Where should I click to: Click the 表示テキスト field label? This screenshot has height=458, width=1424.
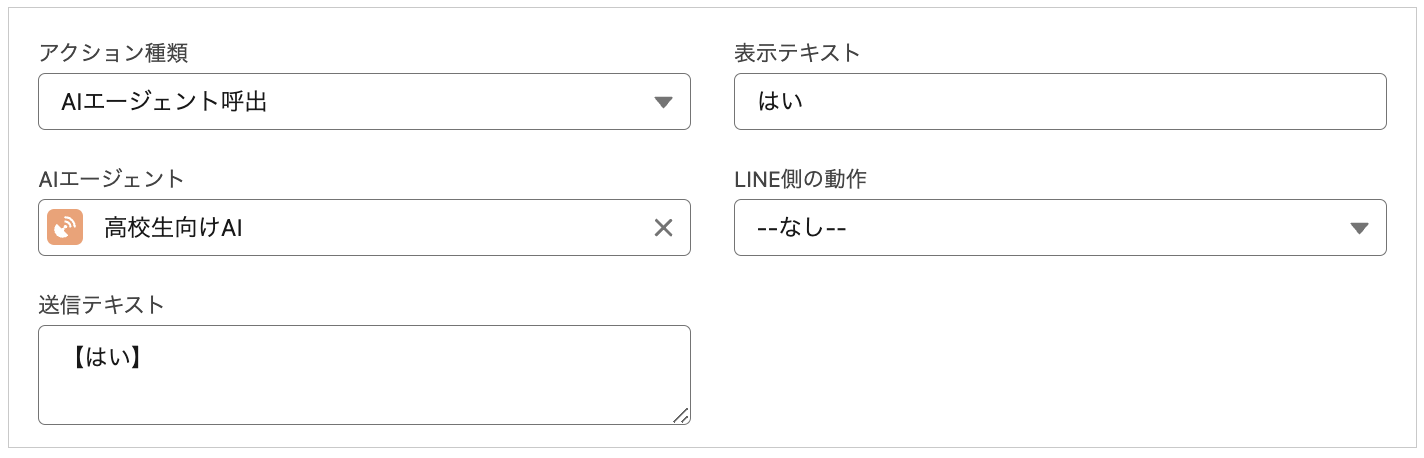point(797,54)
